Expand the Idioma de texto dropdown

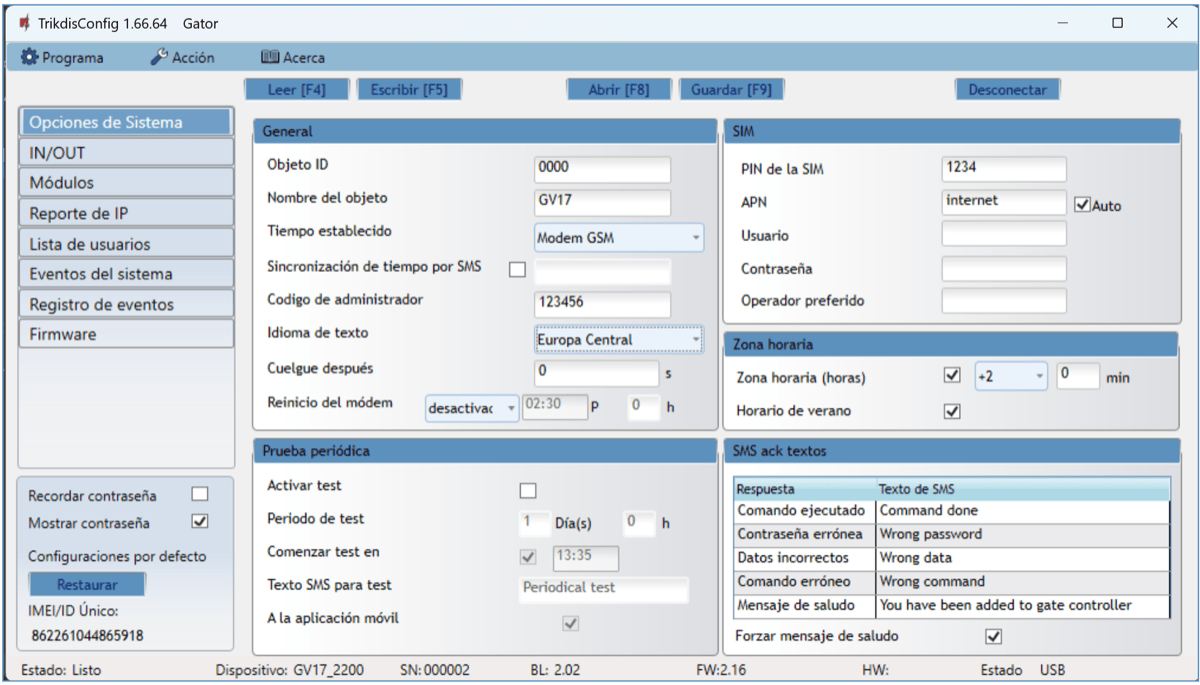coord(618,340)
